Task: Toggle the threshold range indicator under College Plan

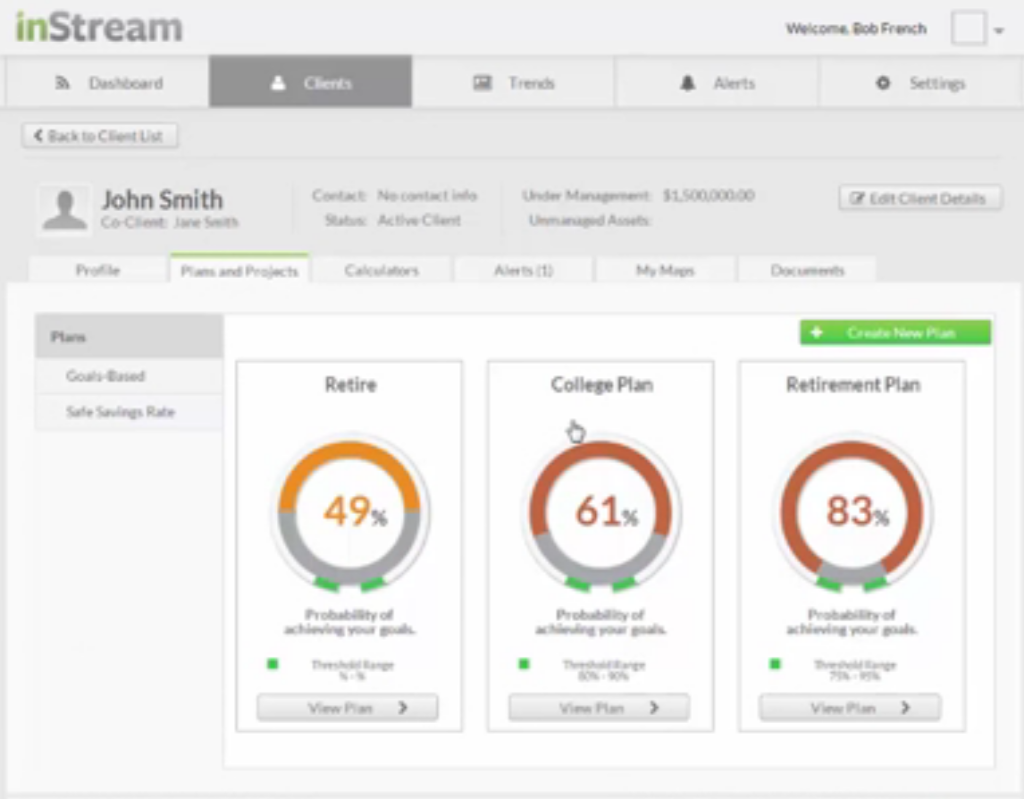Action: [x=523, y=663]
